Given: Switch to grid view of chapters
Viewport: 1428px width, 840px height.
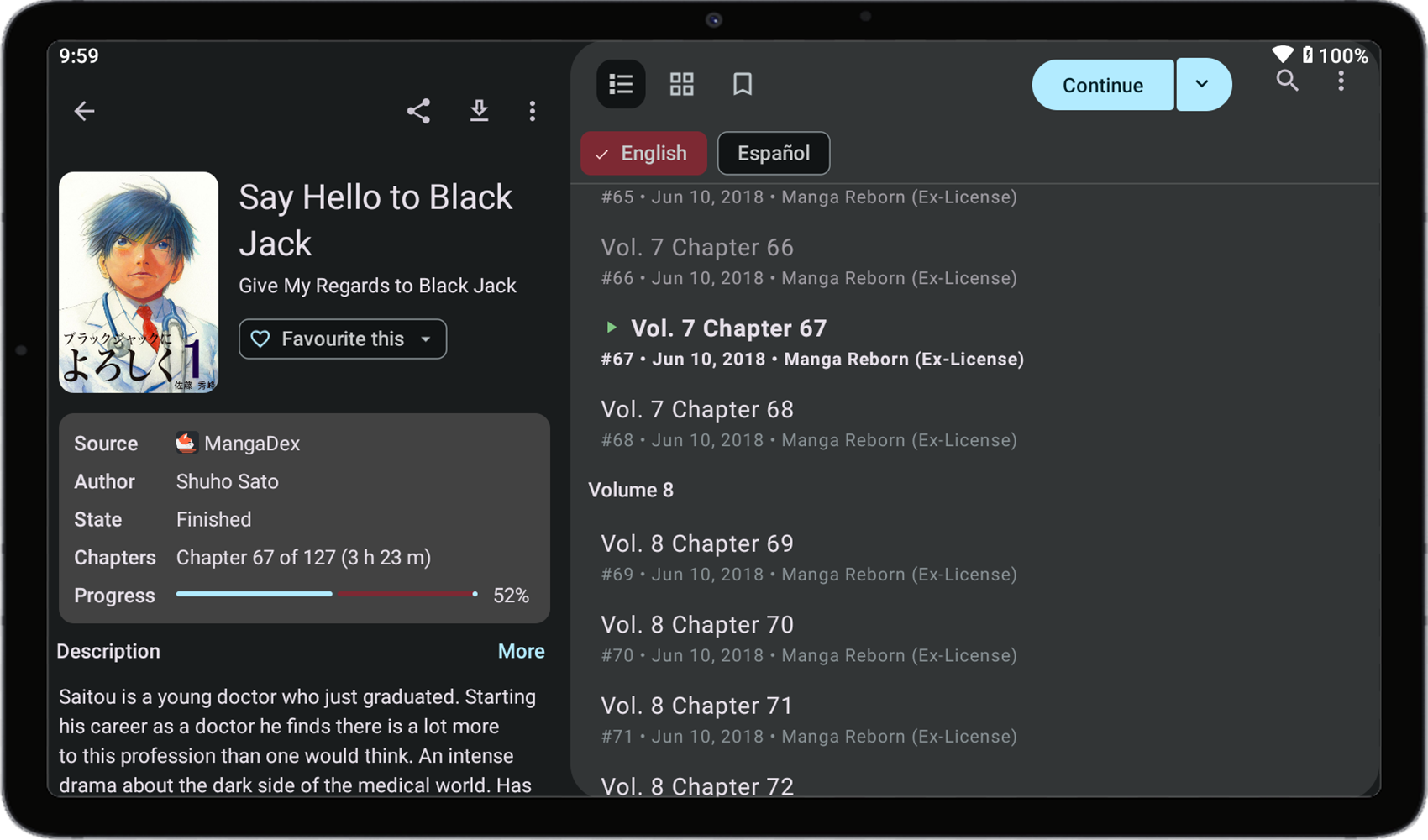Looking at the screenshot, I should pos(681,84).
